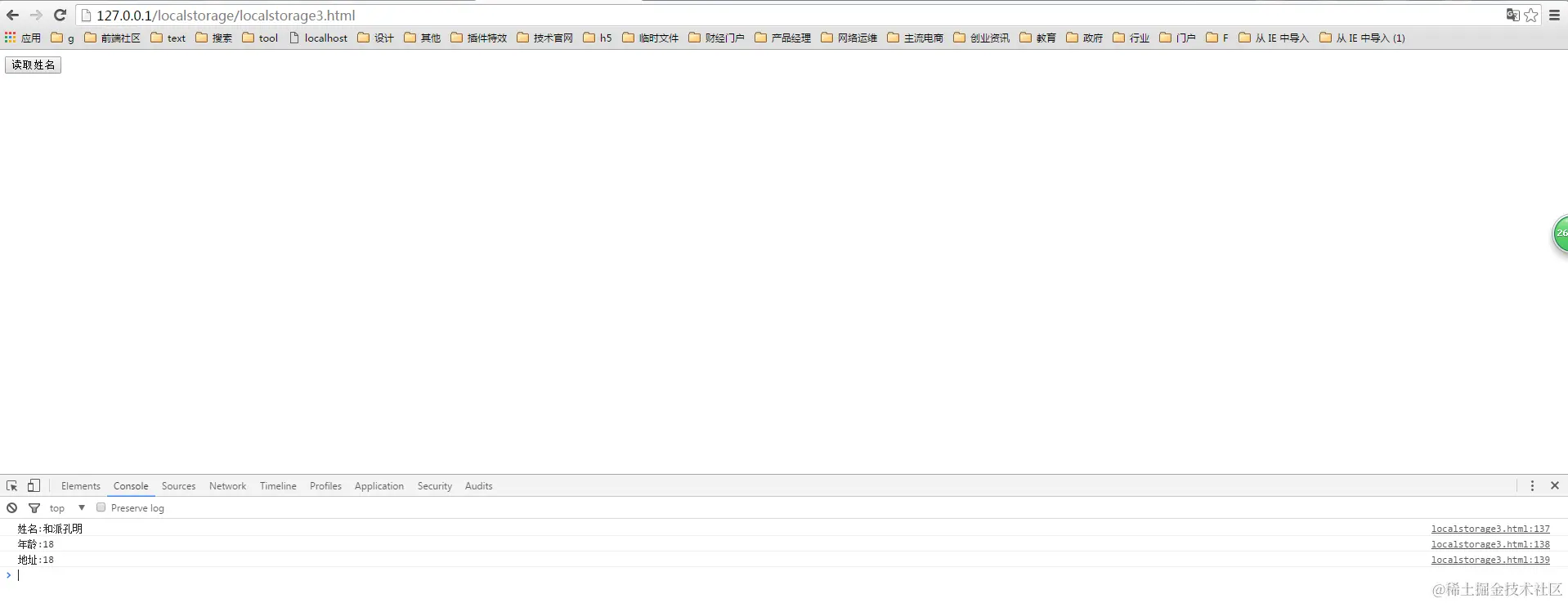Switch to the Application tab
The image size is (1568, 603).
379,485
